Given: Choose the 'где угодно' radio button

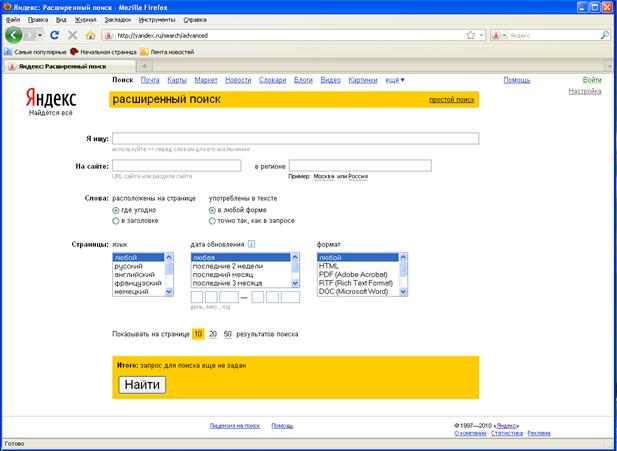Looking at the screenshot, I should 116,210.
